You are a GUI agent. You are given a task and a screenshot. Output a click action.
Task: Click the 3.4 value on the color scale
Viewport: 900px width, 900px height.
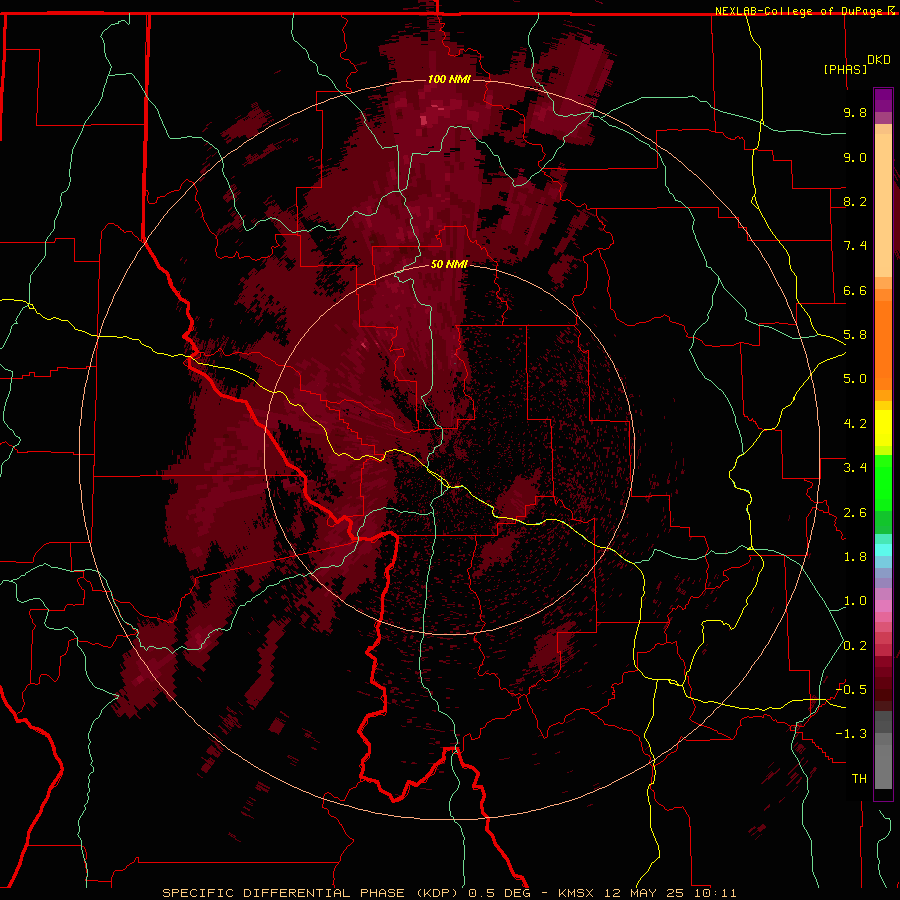[855, 468]
